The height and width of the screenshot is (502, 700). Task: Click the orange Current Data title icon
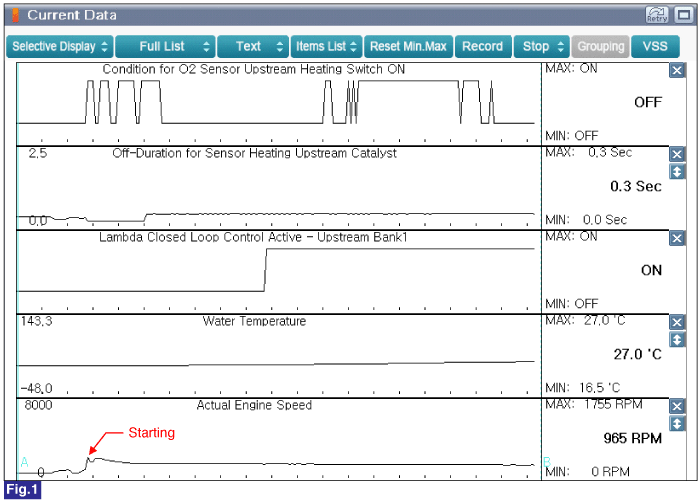(x=15, y=15)
